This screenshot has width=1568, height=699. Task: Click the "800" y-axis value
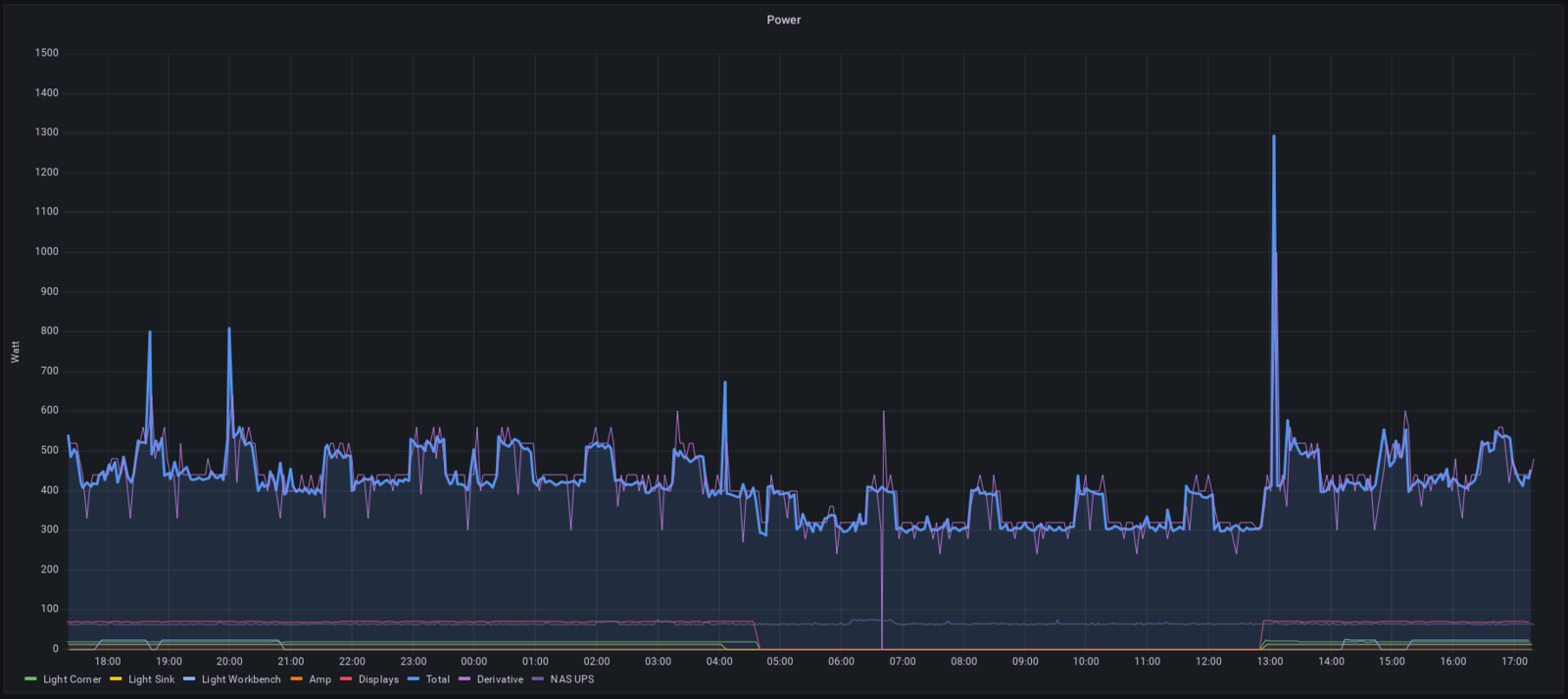[x=49, y=331]
